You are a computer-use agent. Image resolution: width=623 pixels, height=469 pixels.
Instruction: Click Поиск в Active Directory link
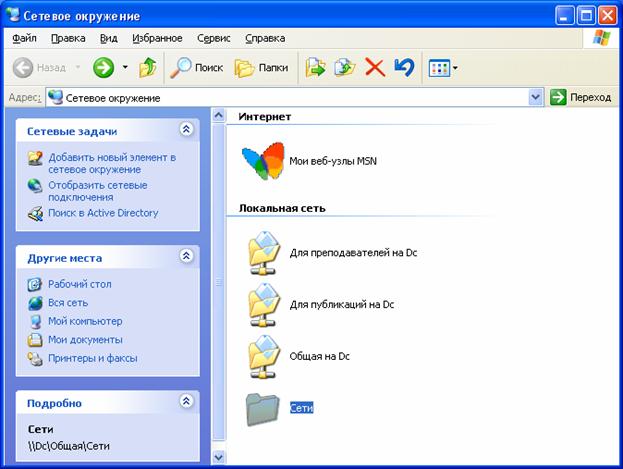click(x=103, y=213)
